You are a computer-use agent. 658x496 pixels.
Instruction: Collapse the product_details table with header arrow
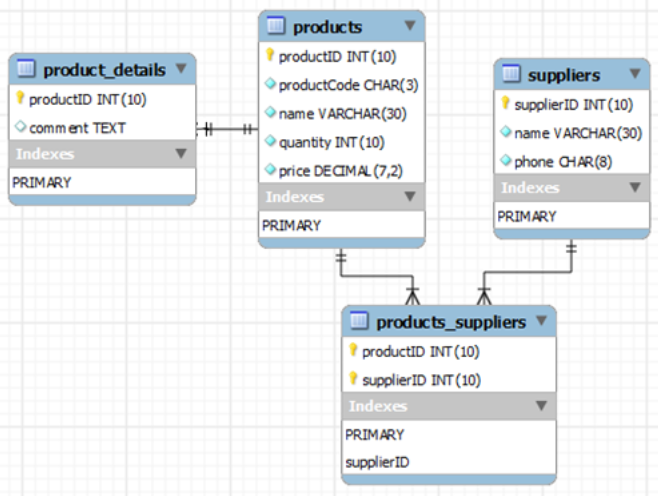[x=181, y=68]
